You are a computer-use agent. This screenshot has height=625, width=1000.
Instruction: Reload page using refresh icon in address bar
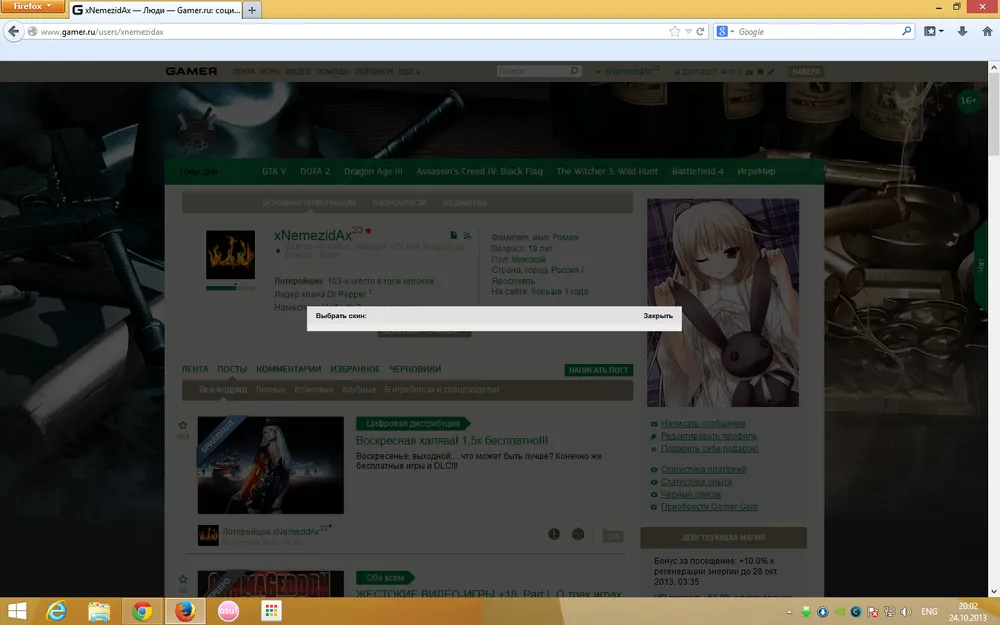coord(700,32)
